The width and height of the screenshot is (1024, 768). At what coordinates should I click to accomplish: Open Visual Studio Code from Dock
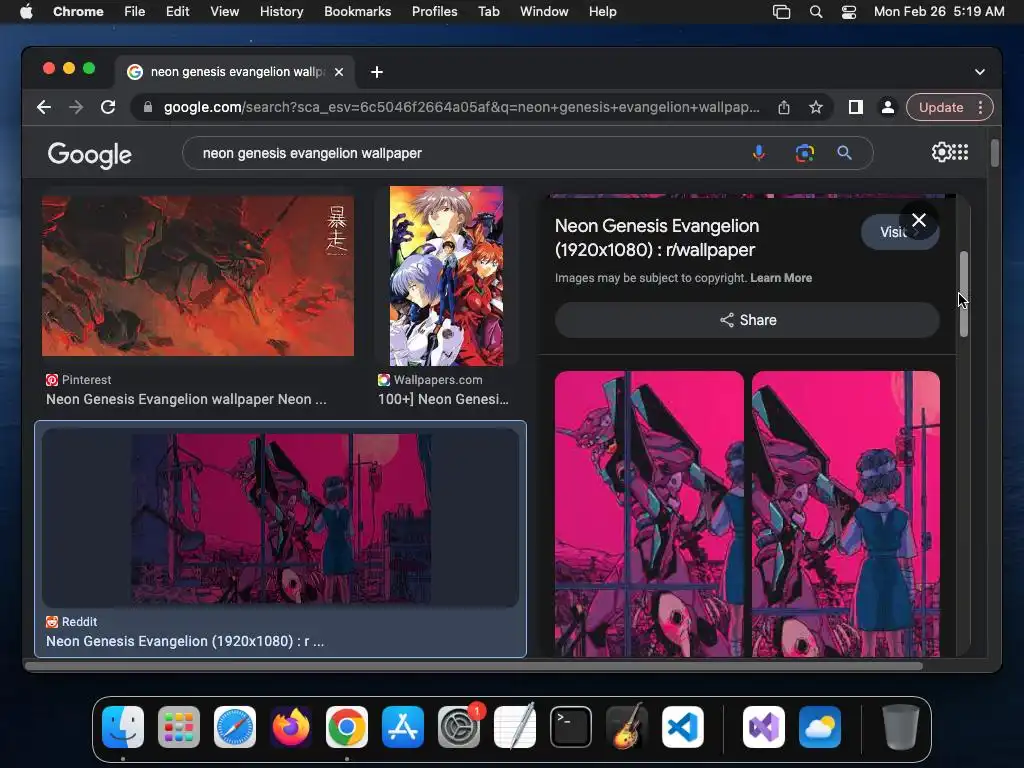pyautogui.click(x=682, y=727)
